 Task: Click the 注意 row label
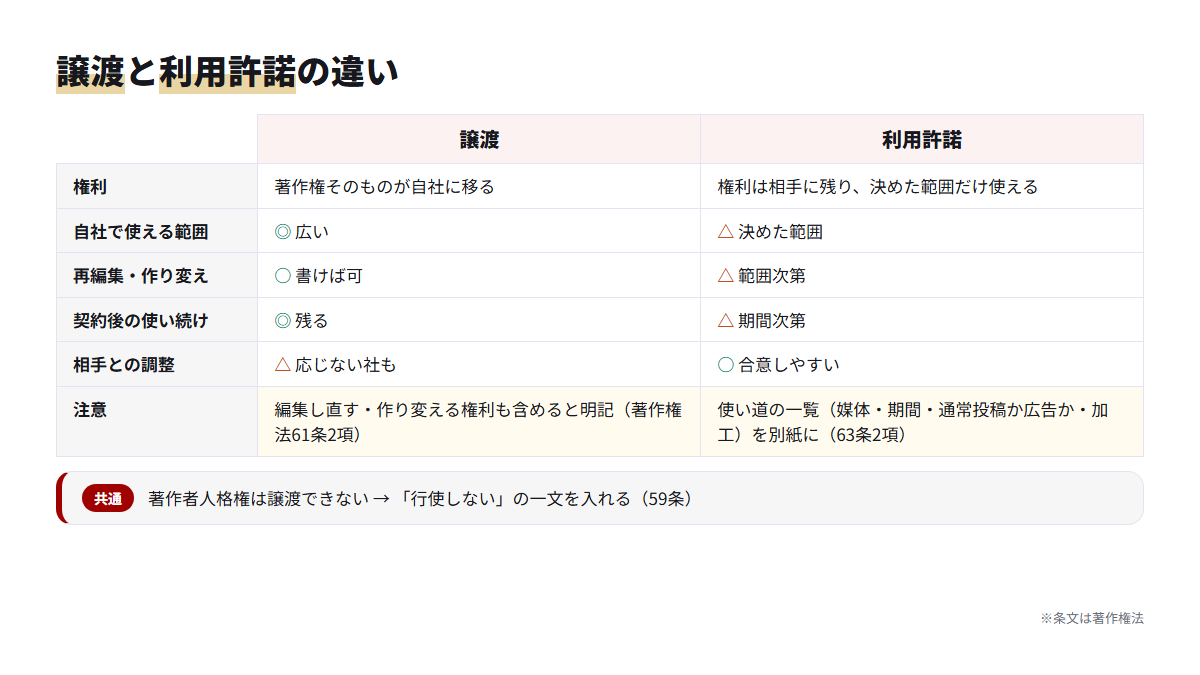(x=157, y=422)
